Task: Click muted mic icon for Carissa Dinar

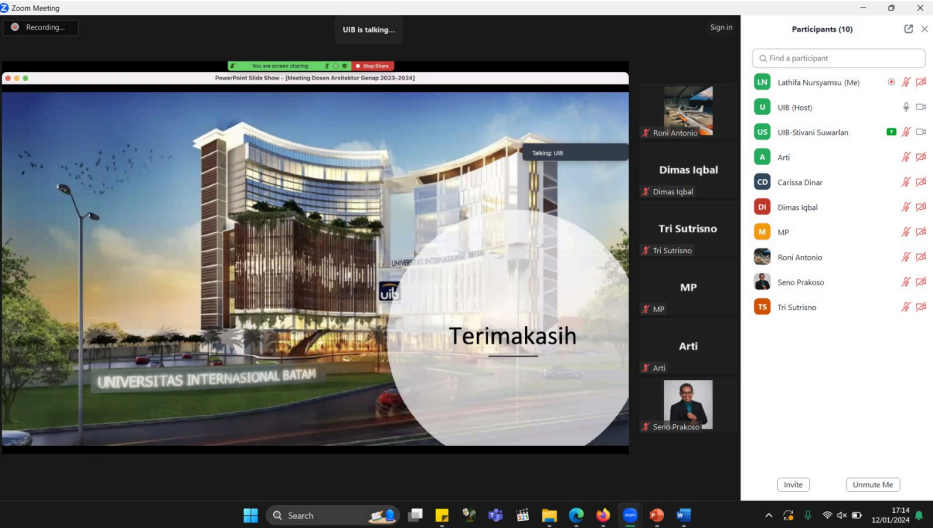Action: click(x=906, y=182)
